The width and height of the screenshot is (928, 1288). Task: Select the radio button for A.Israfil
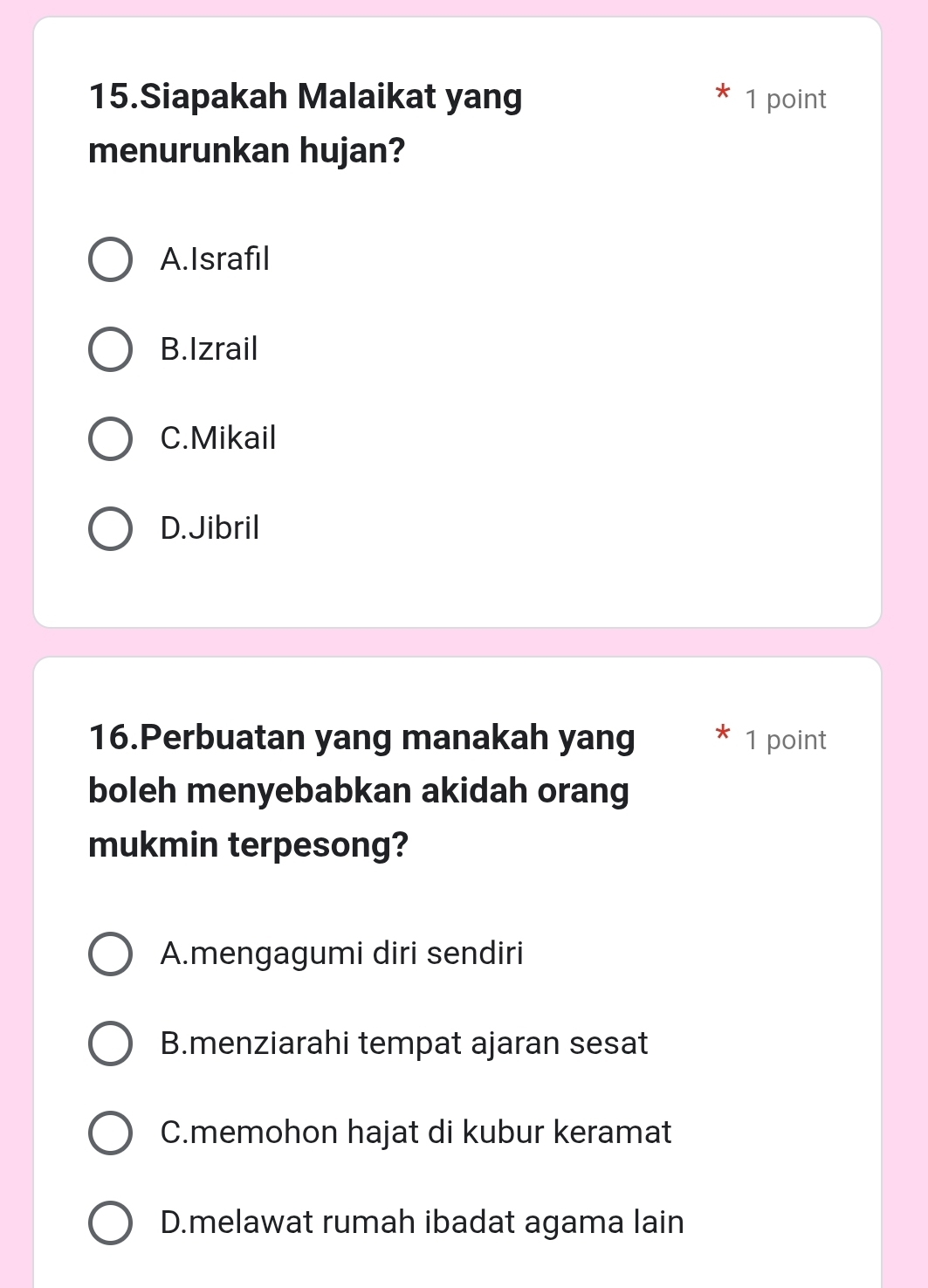(x=111, y=259)
